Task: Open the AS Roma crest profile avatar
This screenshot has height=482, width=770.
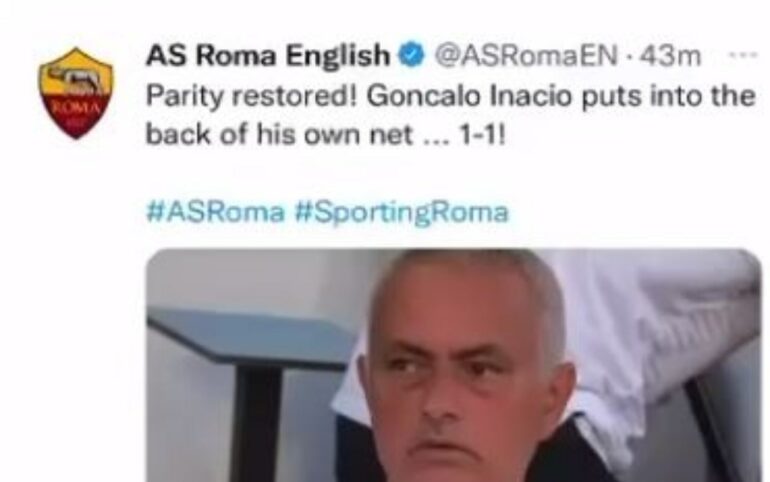Action: tap(76, 93)
